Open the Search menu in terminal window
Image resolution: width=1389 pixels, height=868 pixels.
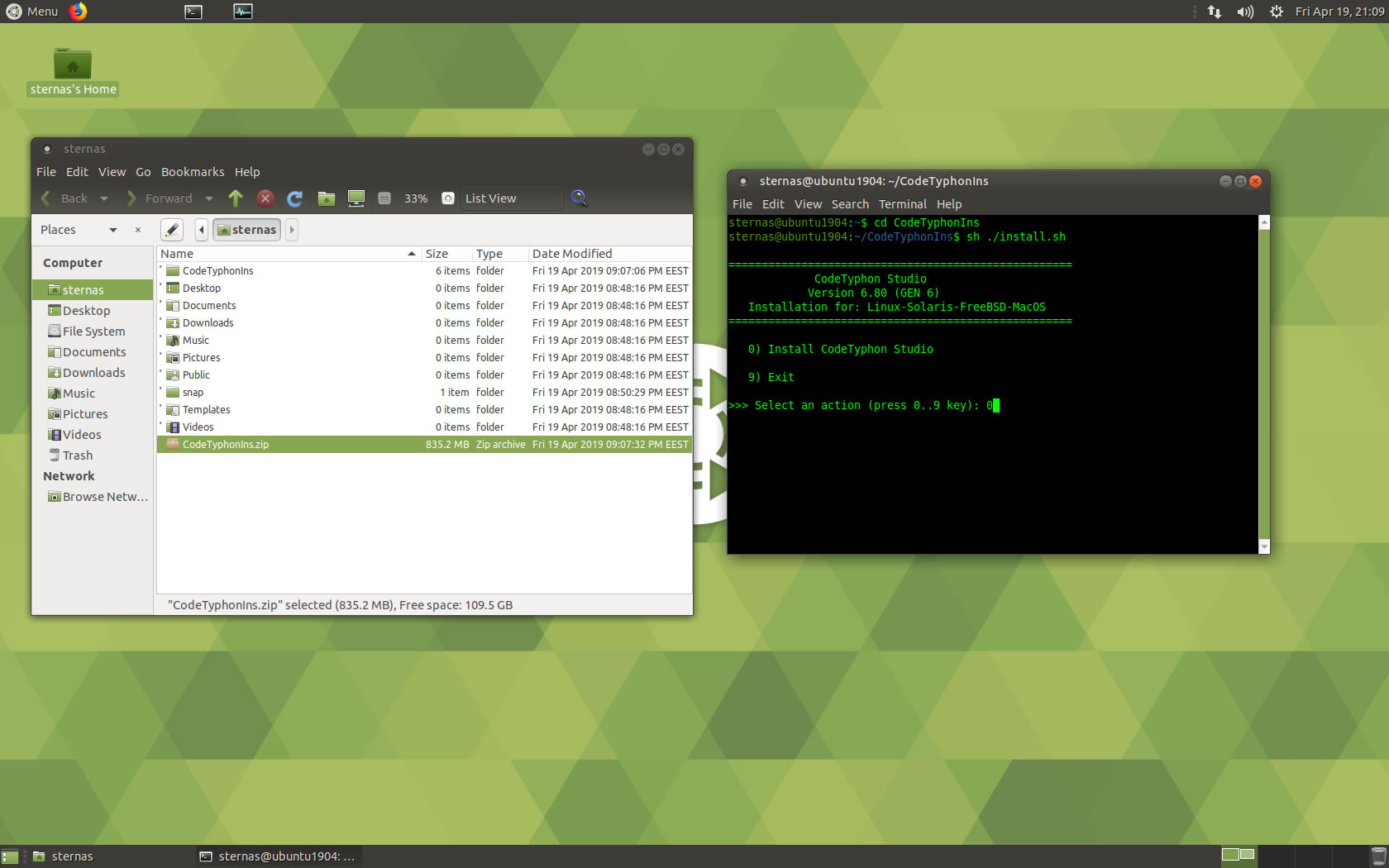click(x=850, y=204)
